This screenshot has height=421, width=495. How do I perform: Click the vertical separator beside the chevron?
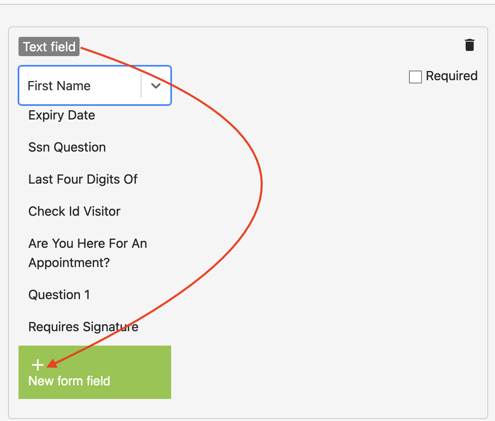coord(141,86)
